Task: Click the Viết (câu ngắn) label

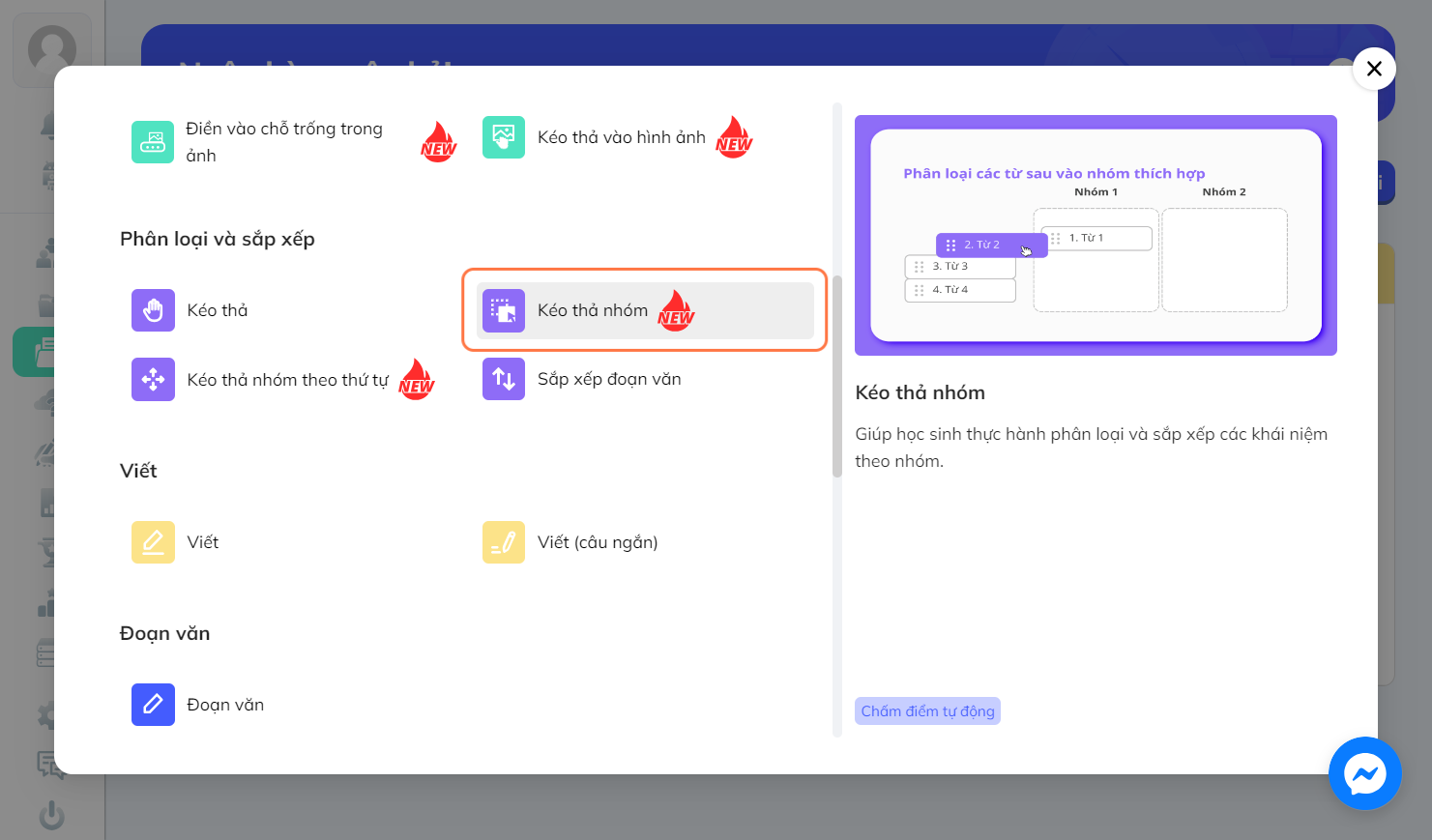Action: pyautogui.click(x=598, y=542)
